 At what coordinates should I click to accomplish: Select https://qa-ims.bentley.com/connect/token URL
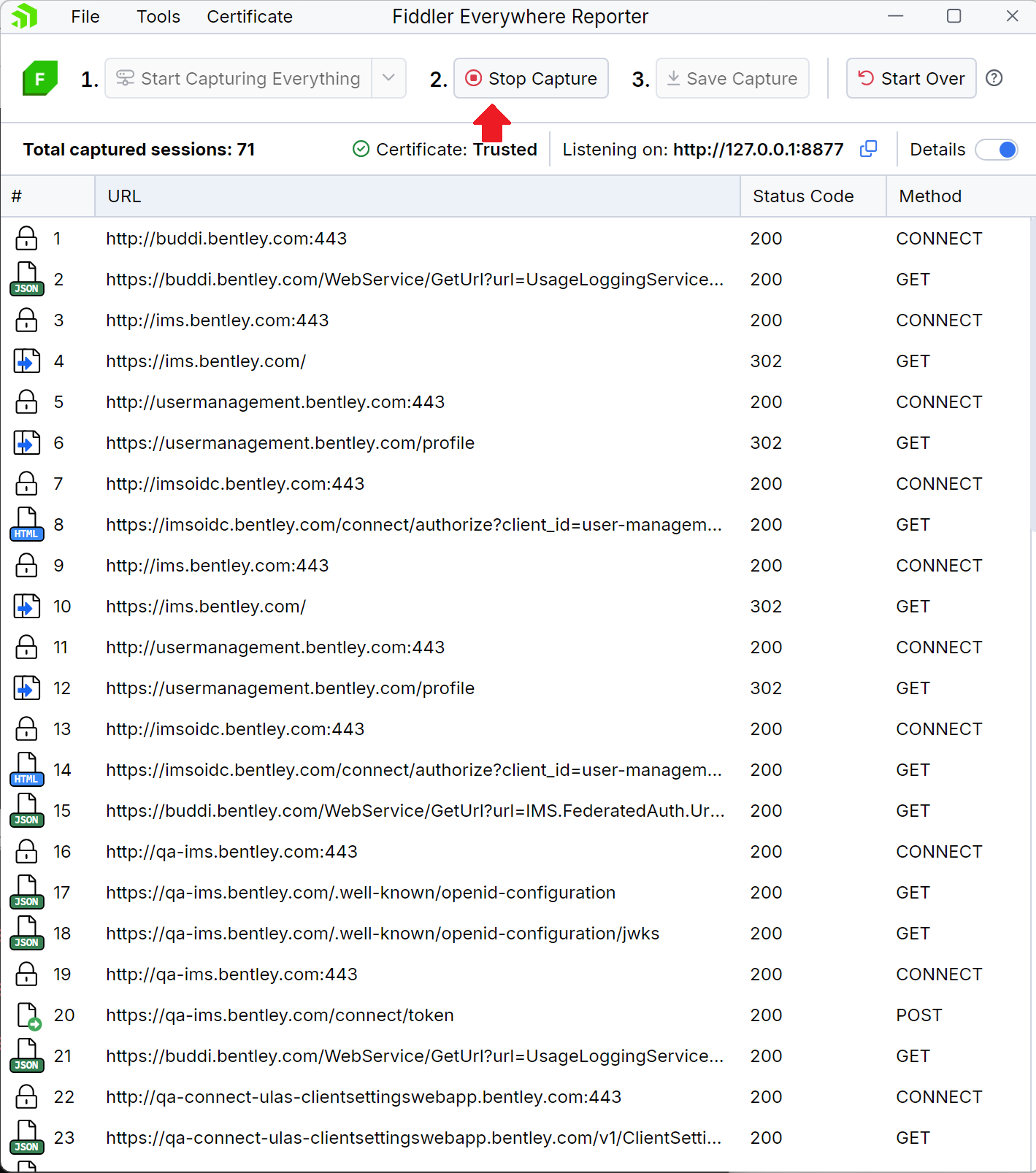(x=280, y=1015)
